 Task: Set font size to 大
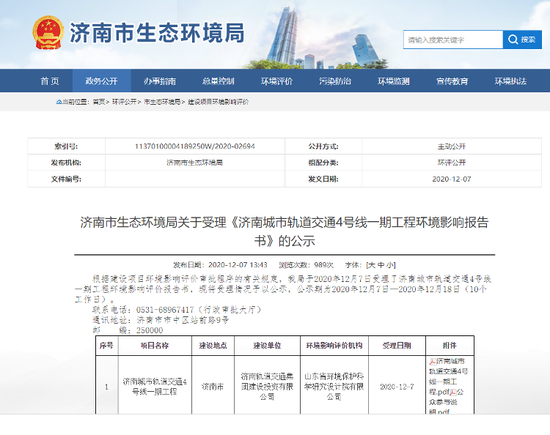[372, 265]
